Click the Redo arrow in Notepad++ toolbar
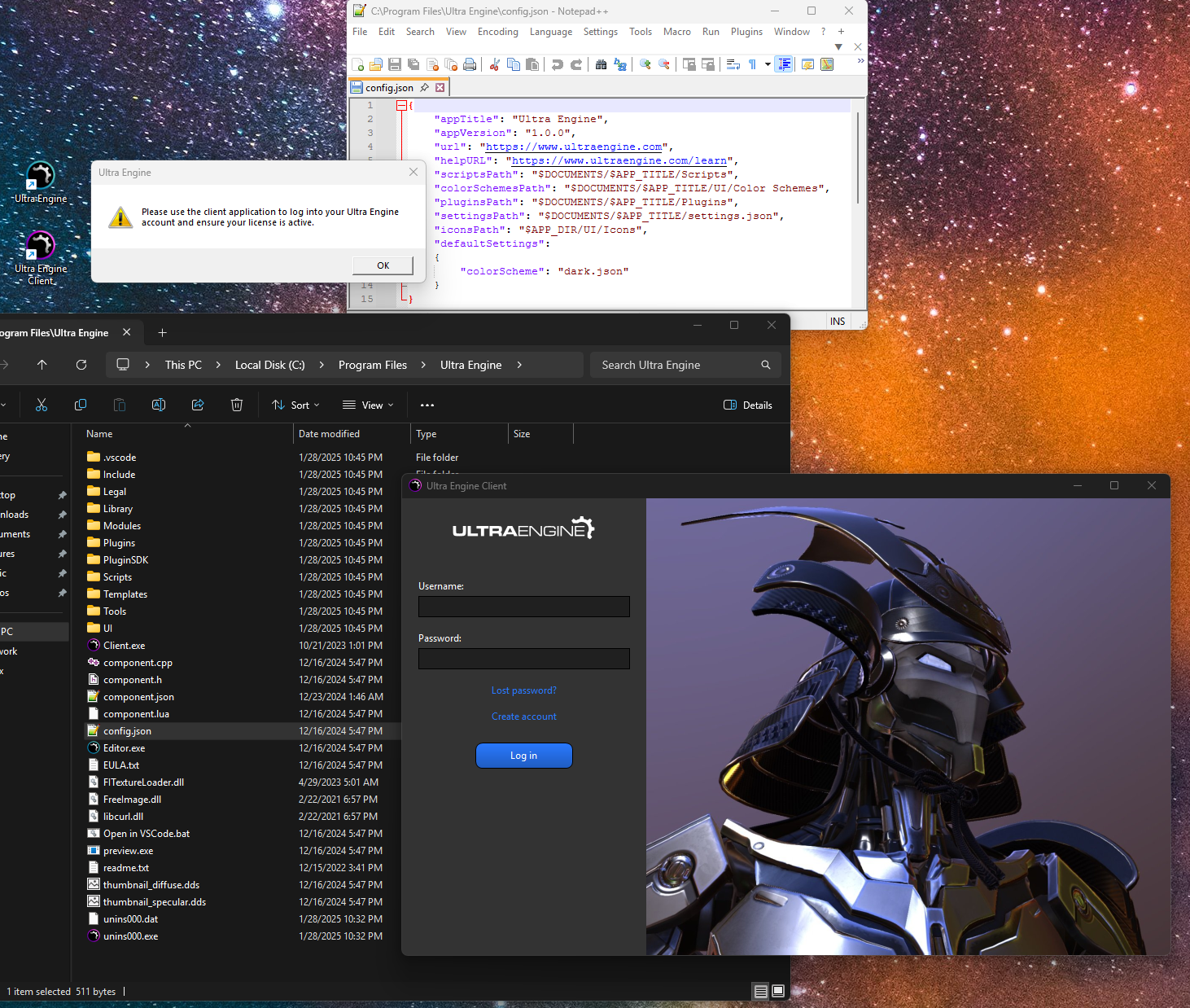 (x=576, y=64)
